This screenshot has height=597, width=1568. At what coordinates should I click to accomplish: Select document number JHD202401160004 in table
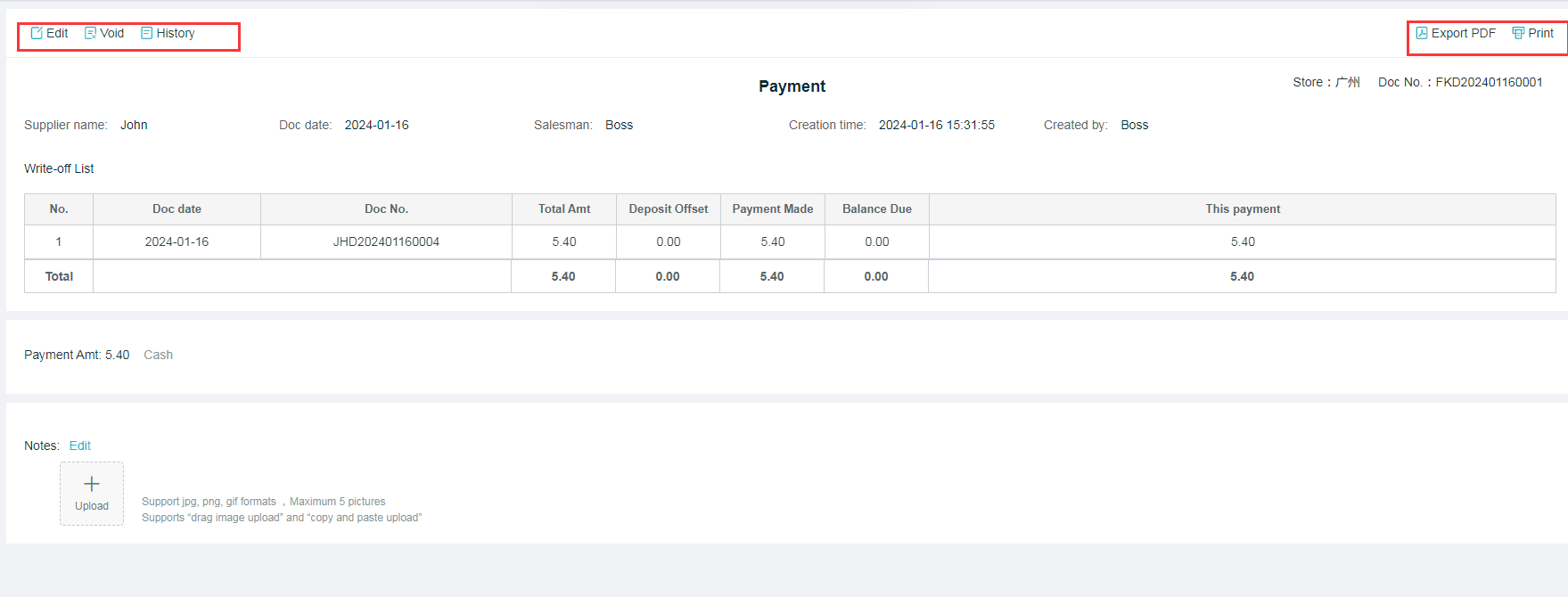click(x=386, y=241)
